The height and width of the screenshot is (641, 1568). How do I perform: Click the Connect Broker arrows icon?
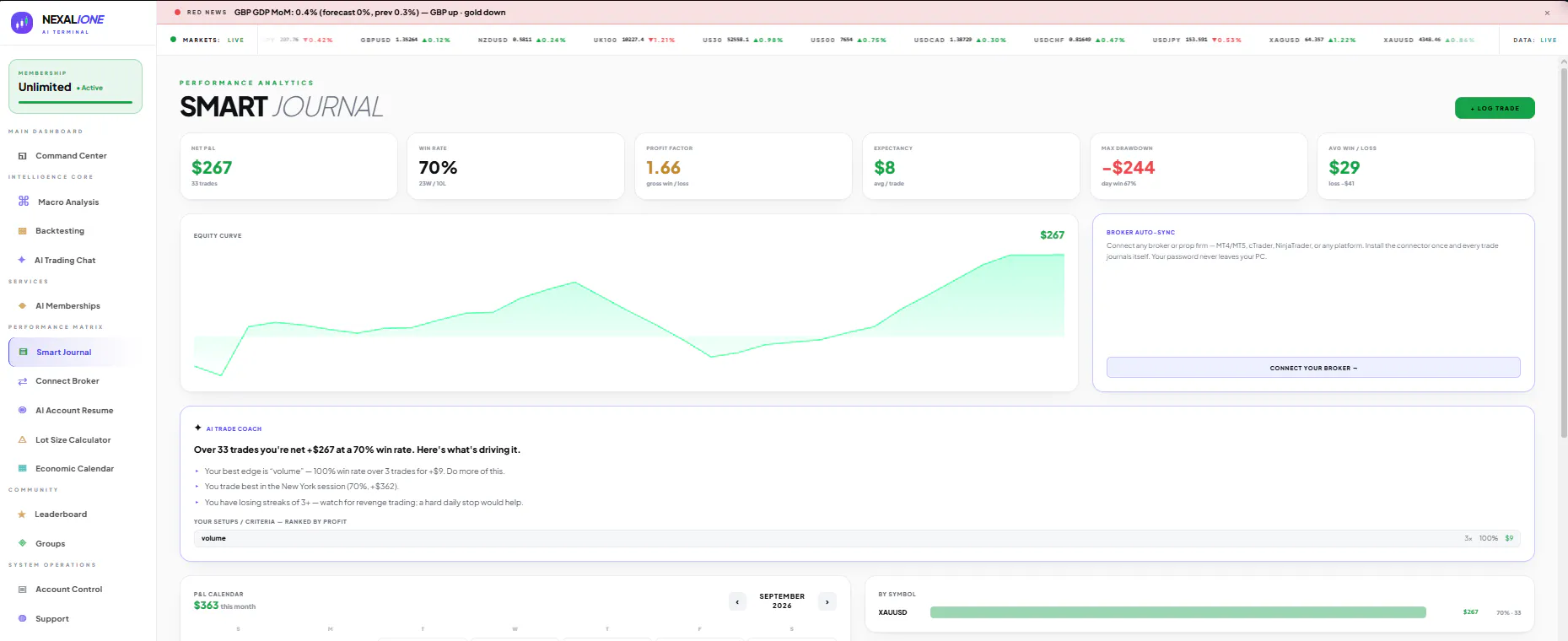coord(23,381)
